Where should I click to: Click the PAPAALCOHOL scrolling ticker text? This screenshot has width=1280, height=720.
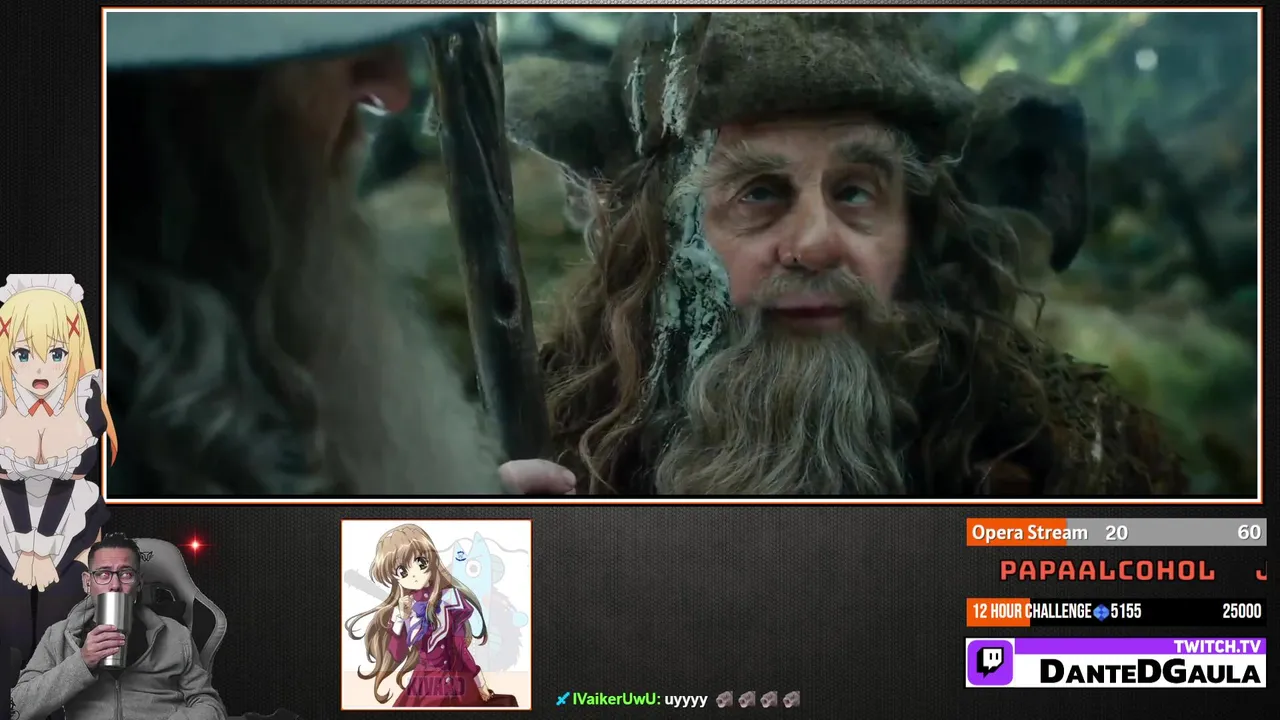tap(1107, 571)
